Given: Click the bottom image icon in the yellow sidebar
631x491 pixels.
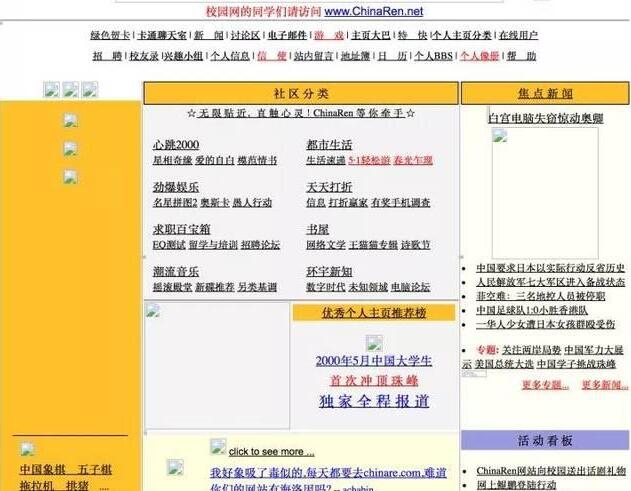Looking at the screenshot, I should (70, 177).
